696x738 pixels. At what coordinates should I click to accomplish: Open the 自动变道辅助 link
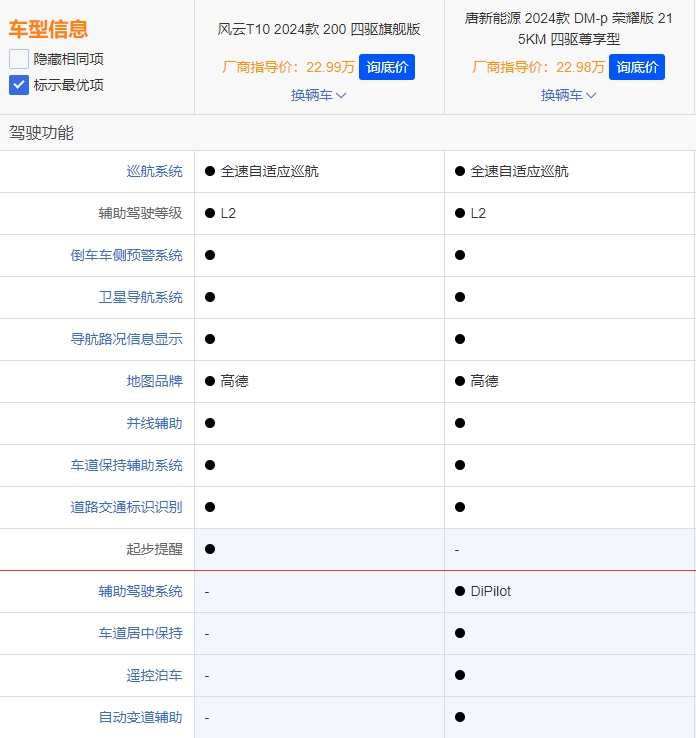[140, 717]
